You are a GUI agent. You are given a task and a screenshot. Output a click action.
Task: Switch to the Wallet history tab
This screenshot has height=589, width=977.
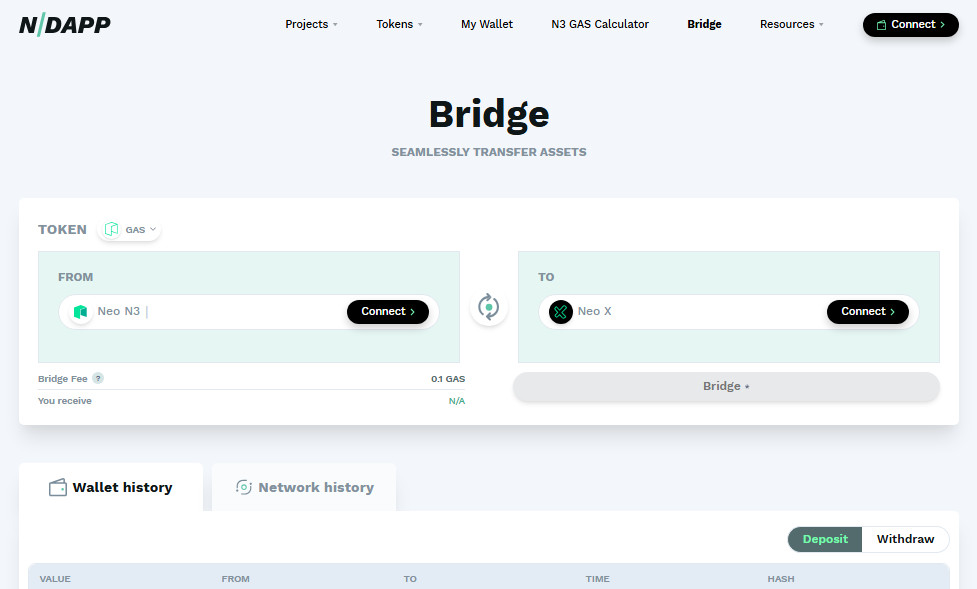click(111, 487)
